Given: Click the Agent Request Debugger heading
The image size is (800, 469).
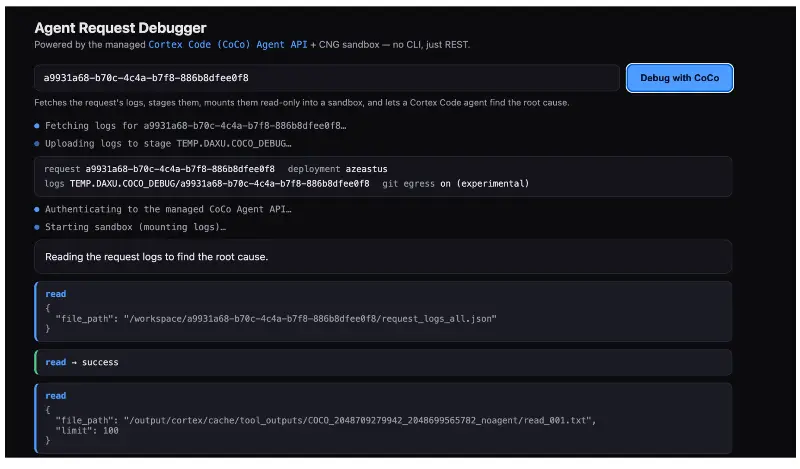Looking at the screenshot, I should coord(120,28).
